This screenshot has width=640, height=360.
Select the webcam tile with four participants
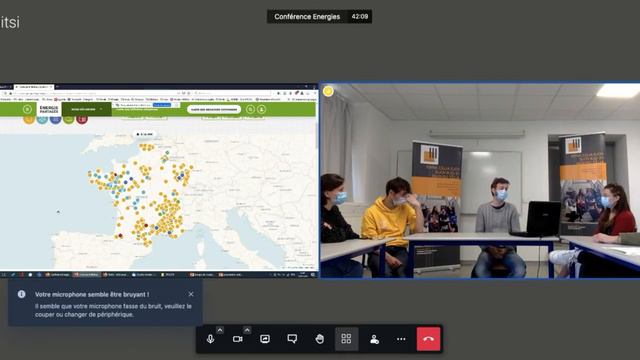480,180
